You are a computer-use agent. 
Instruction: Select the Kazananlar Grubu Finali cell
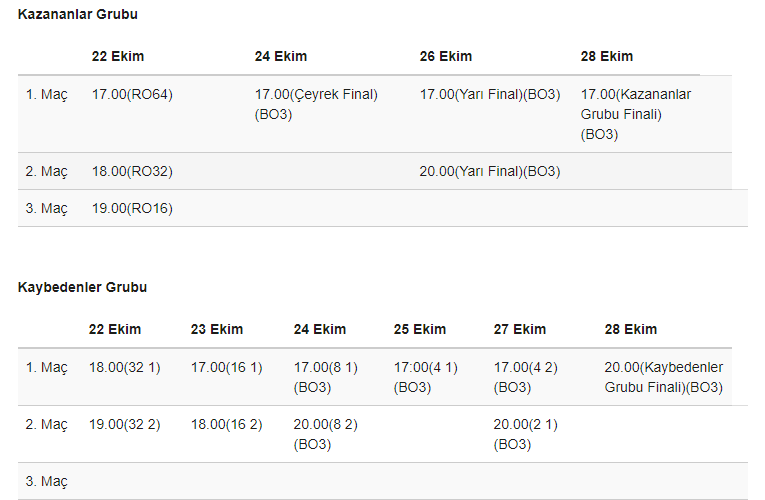coord(636,114)
